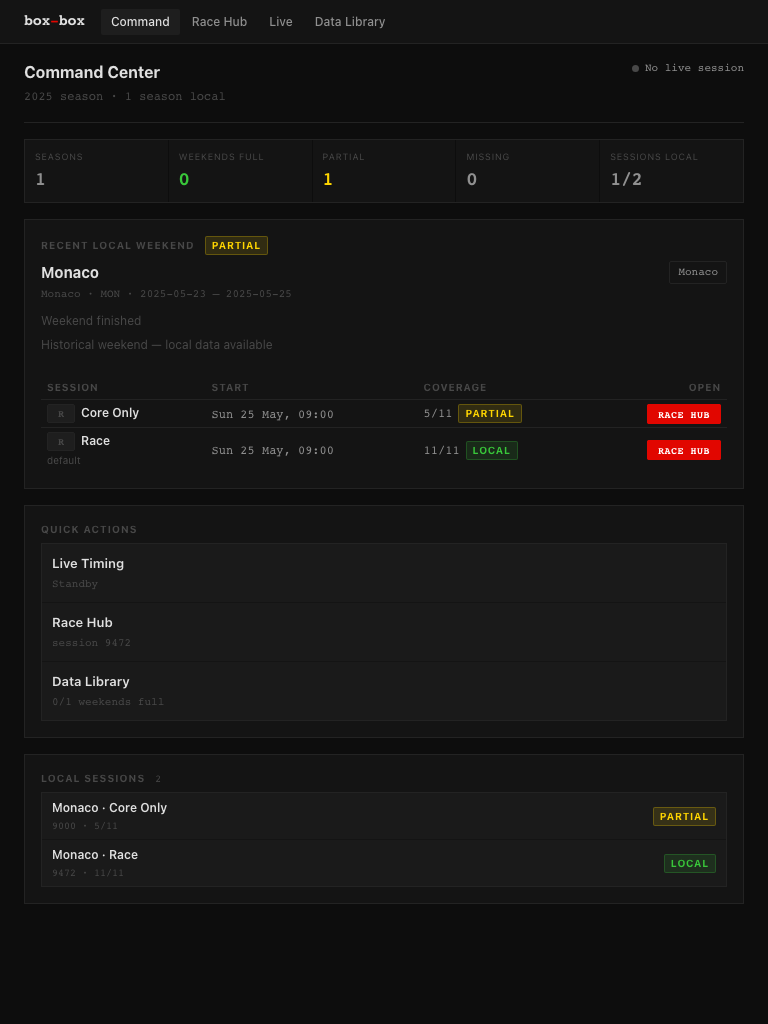Screen dimensions: 768x1024
Task: Open Live Timing quick action
Action: [384, 573]
